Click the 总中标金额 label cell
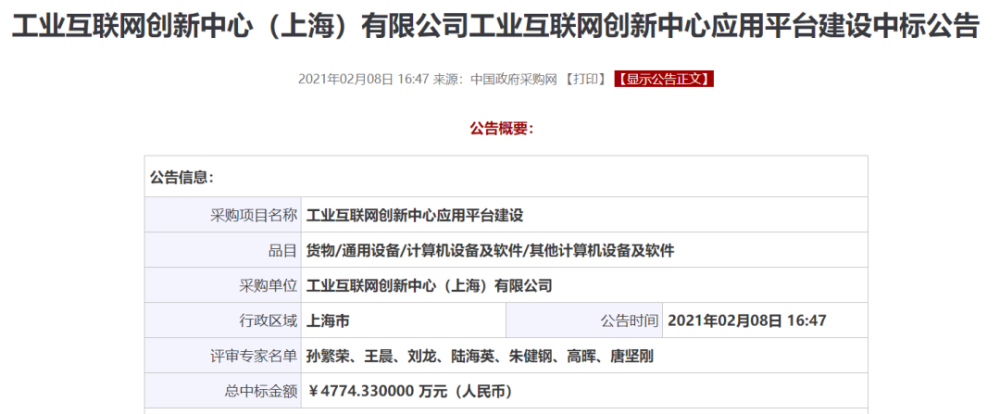Screen dimensions: 1000x414 tap(223, 391)
